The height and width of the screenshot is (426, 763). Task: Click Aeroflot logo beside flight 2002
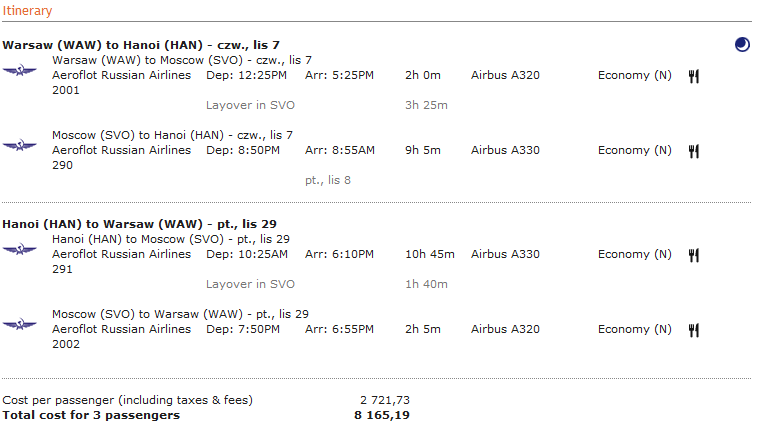(x=19, y=324)
